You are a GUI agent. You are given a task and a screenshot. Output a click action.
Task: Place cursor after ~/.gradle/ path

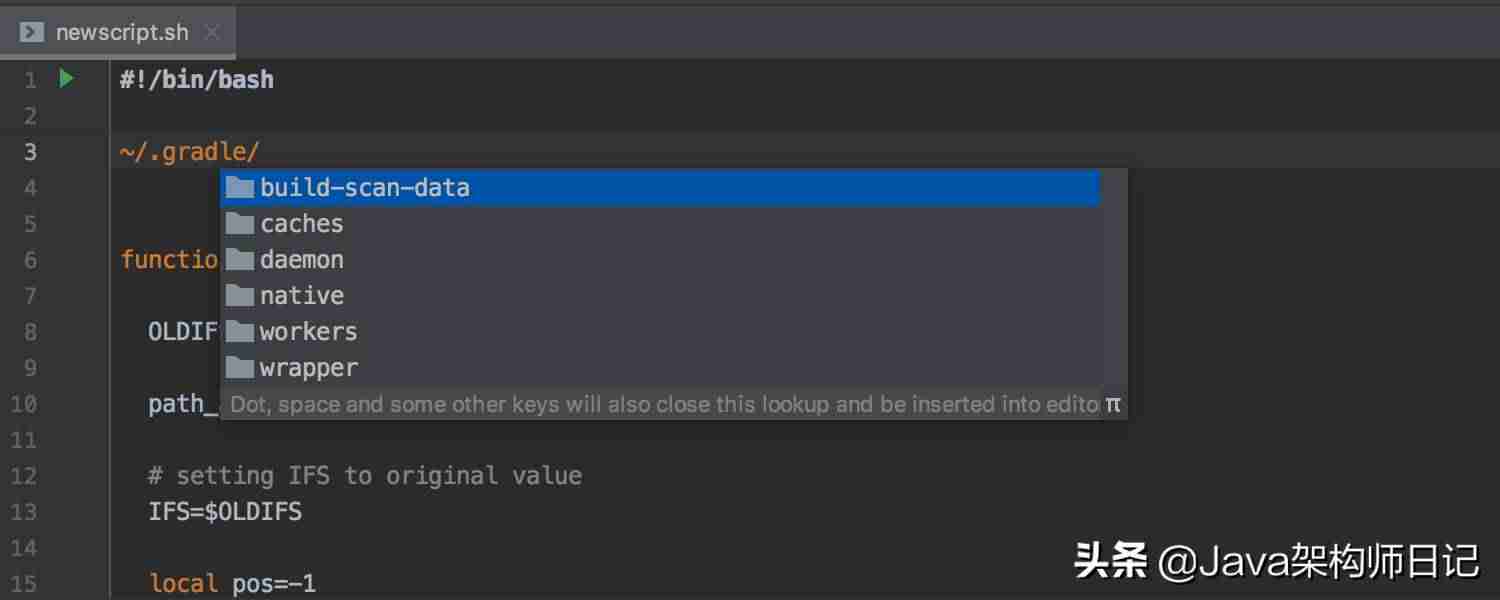(x=261, y=152)
